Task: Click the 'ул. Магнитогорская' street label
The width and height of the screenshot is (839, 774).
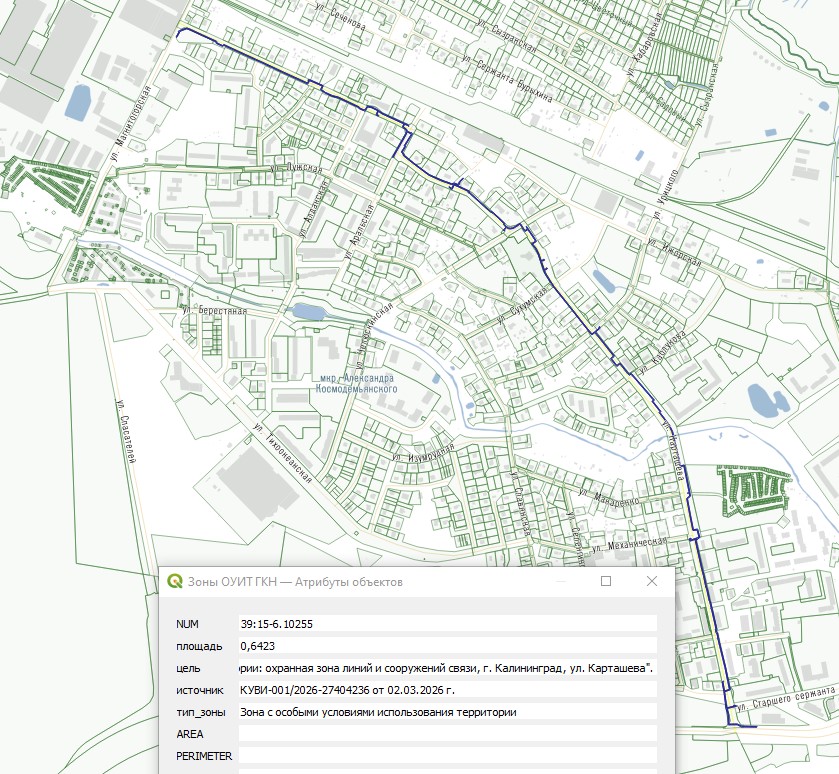Action: (x=131, y=125)
